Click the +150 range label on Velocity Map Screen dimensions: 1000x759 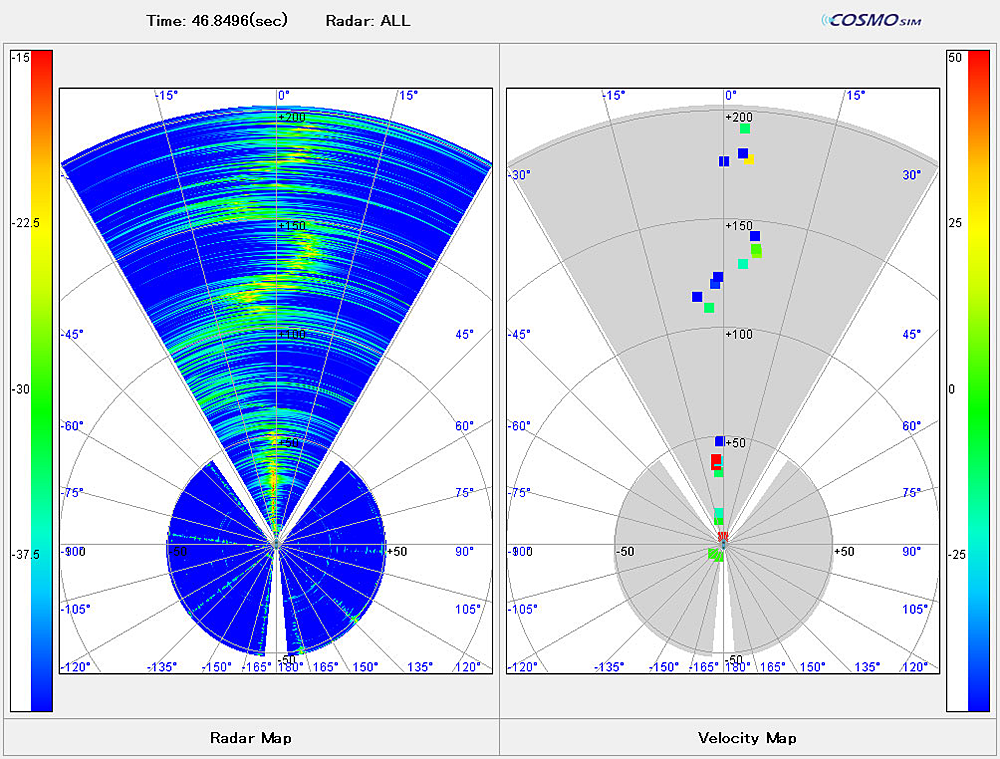[739, 226]
